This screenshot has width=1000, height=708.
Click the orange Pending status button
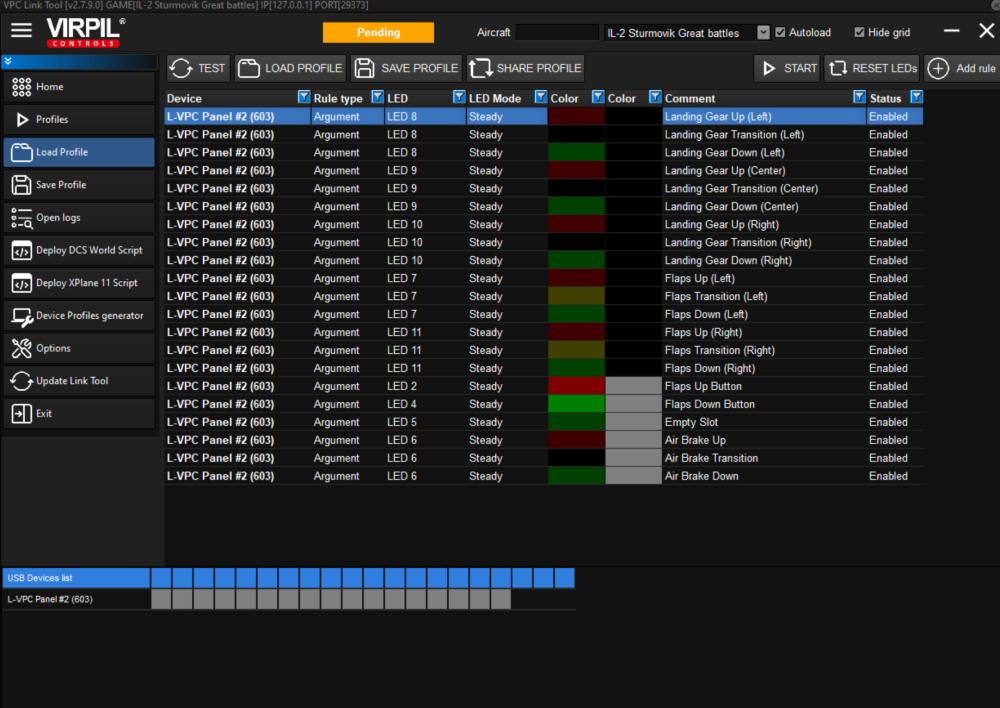(x=378, y=32)
